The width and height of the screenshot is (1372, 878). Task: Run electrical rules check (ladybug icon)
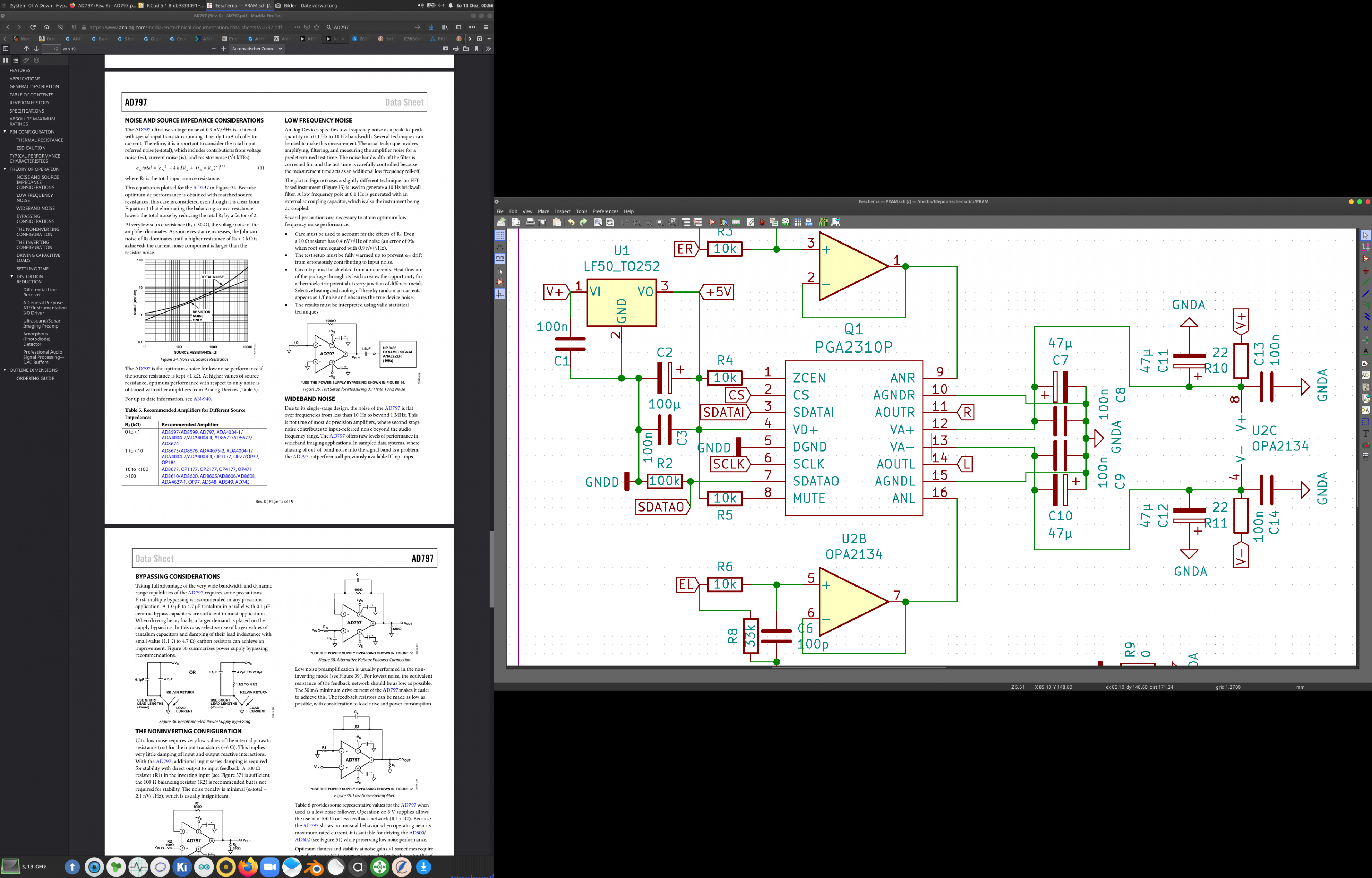(762, 222)
